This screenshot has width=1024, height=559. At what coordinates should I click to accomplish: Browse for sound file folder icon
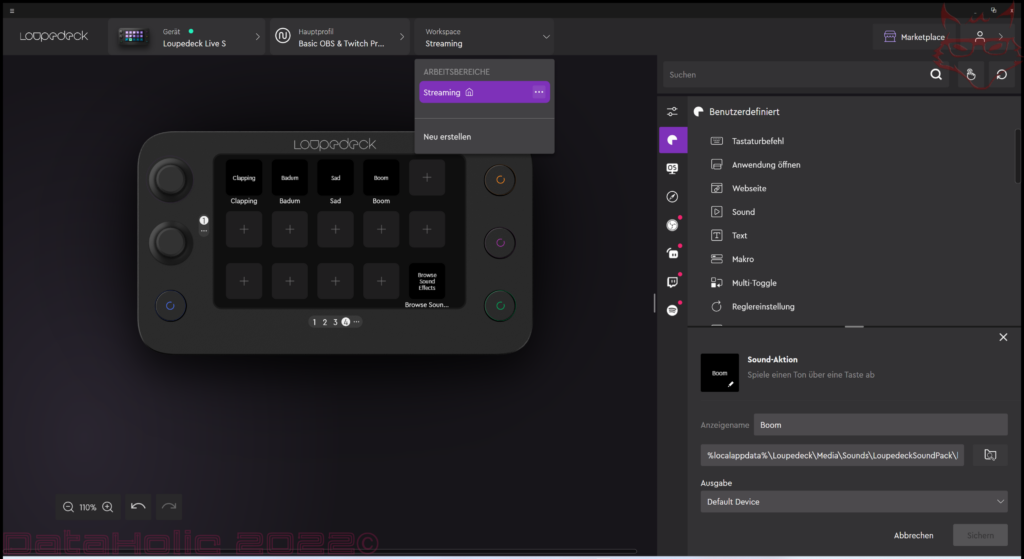990,455
